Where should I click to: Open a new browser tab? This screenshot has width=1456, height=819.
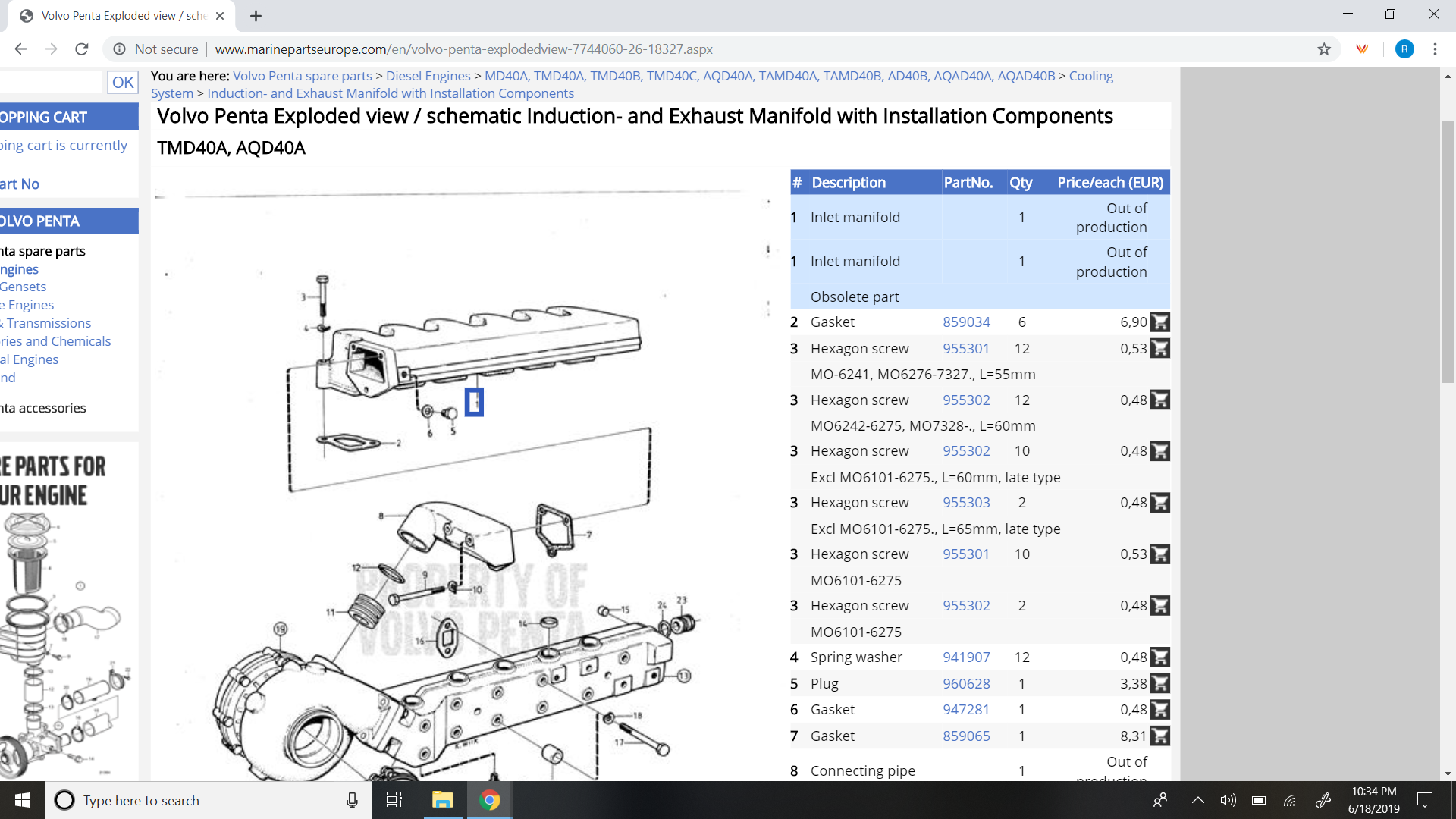tap(256, 16)
